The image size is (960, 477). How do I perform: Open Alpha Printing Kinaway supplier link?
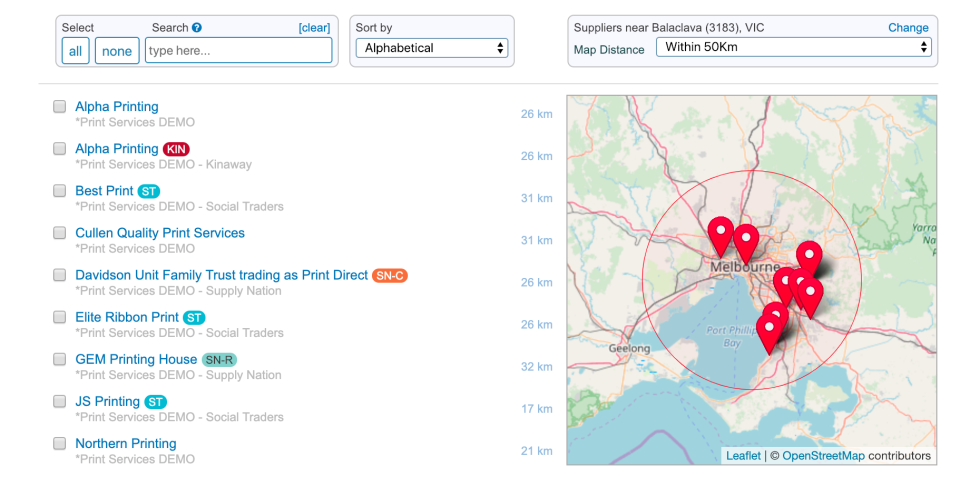[x=117, y=149]
